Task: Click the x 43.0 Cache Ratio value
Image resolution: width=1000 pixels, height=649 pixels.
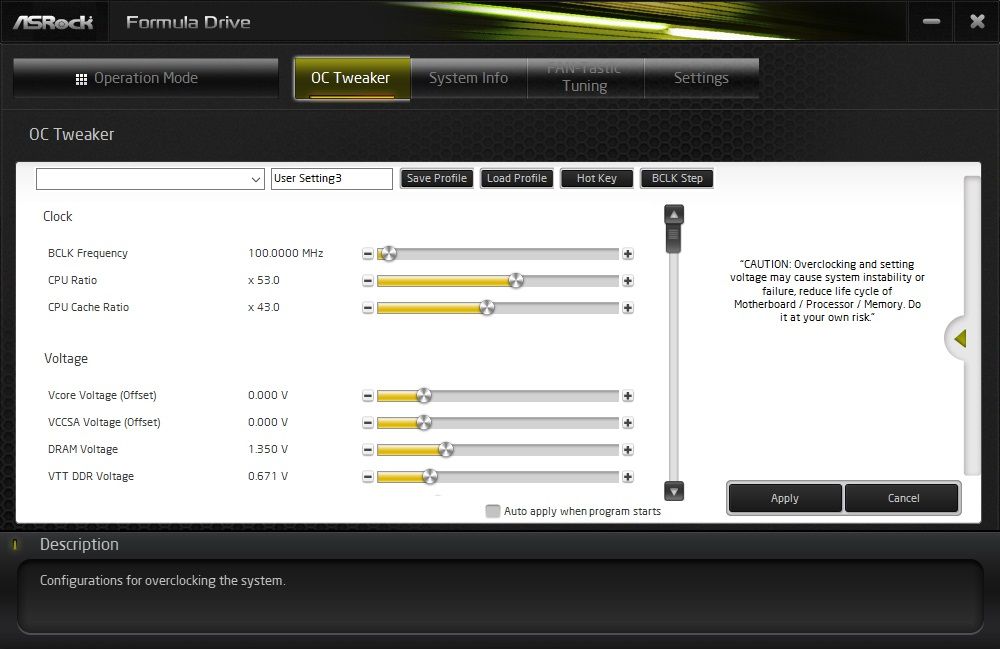Action: [264, 307]
